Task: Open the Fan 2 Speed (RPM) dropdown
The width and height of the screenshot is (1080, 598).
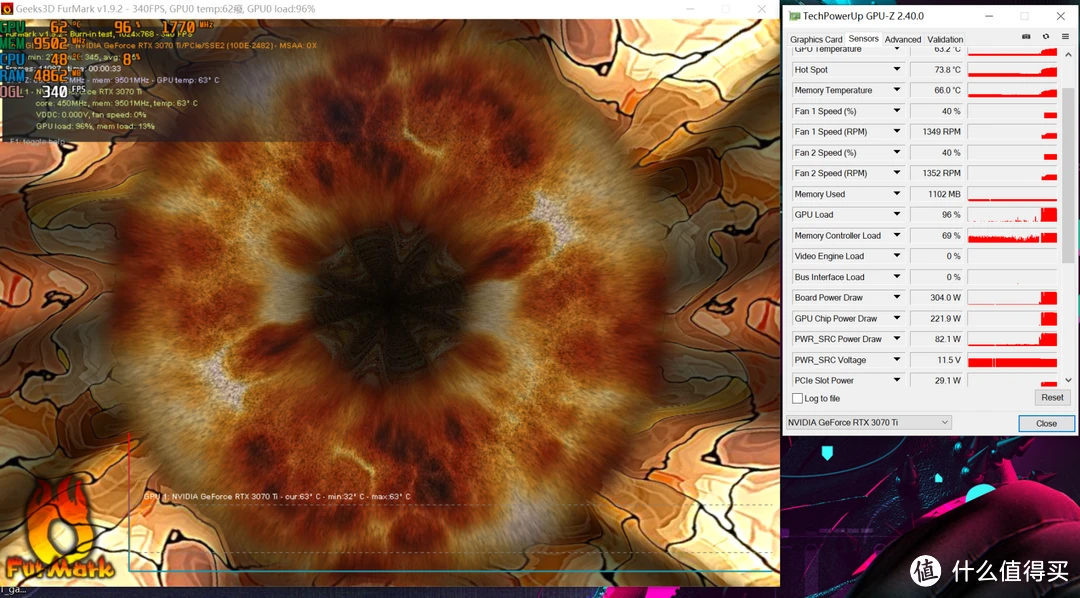Action: click(x=897, y=172)
